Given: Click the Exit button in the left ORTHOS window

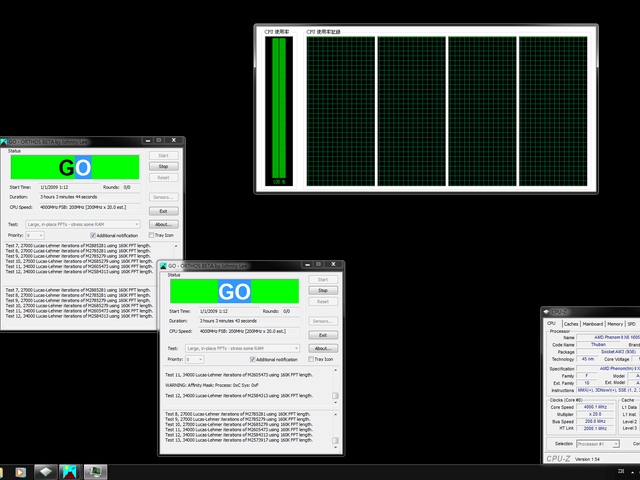Looking at the screenshot, I should 163,211.
